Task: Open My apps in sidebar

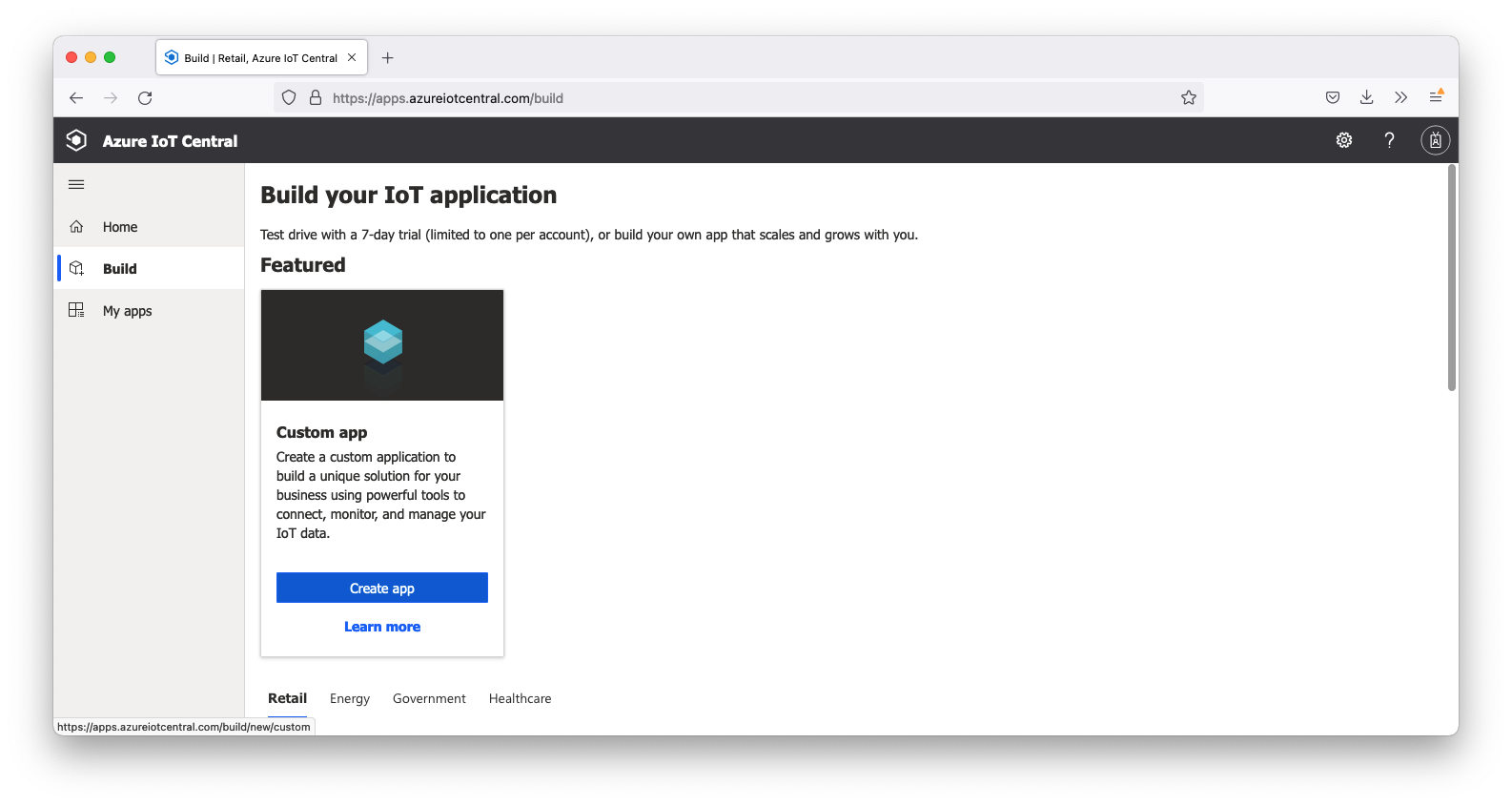Action: click(x=127, y=311)
